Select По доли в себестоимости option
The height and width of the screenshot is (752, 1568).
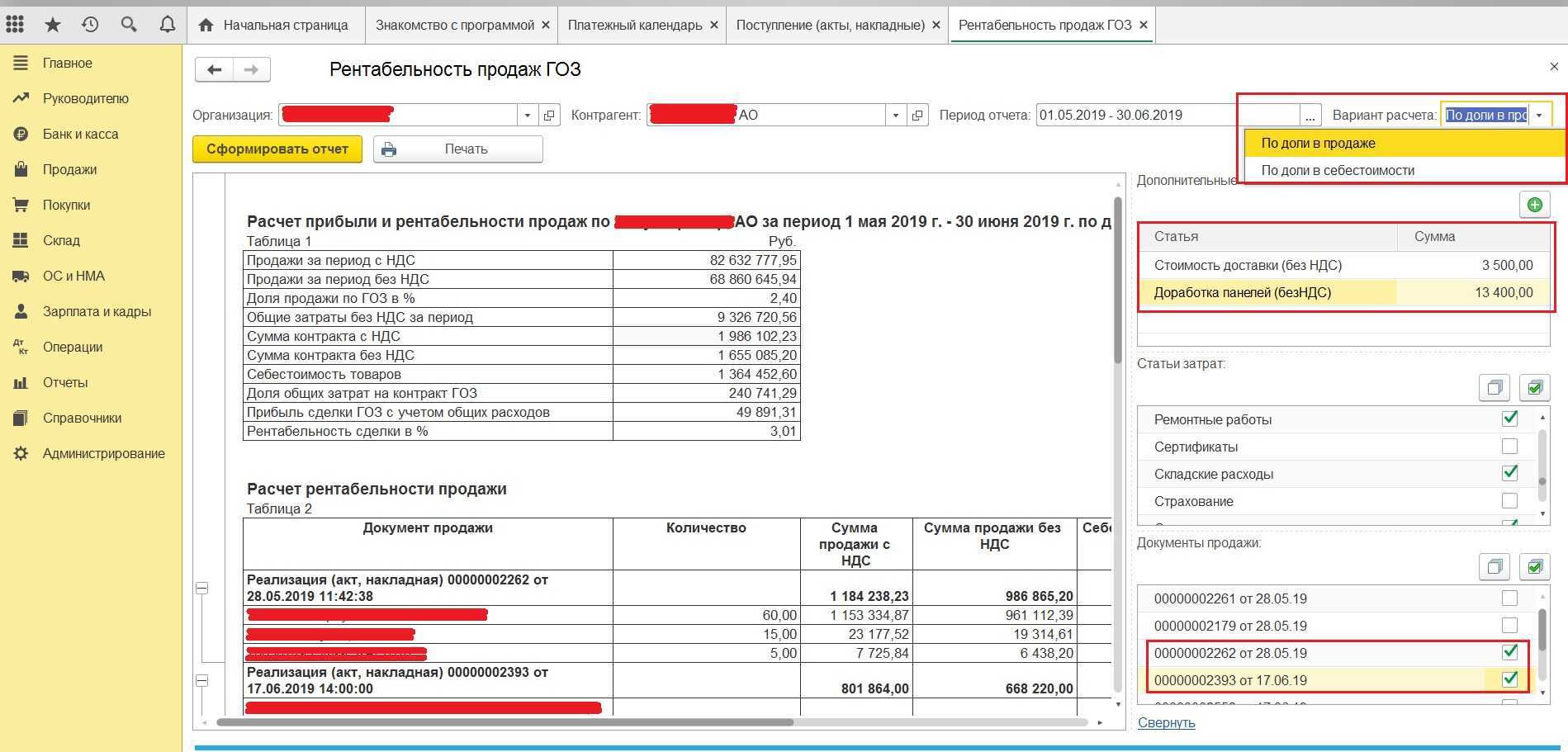point(1405,170)
